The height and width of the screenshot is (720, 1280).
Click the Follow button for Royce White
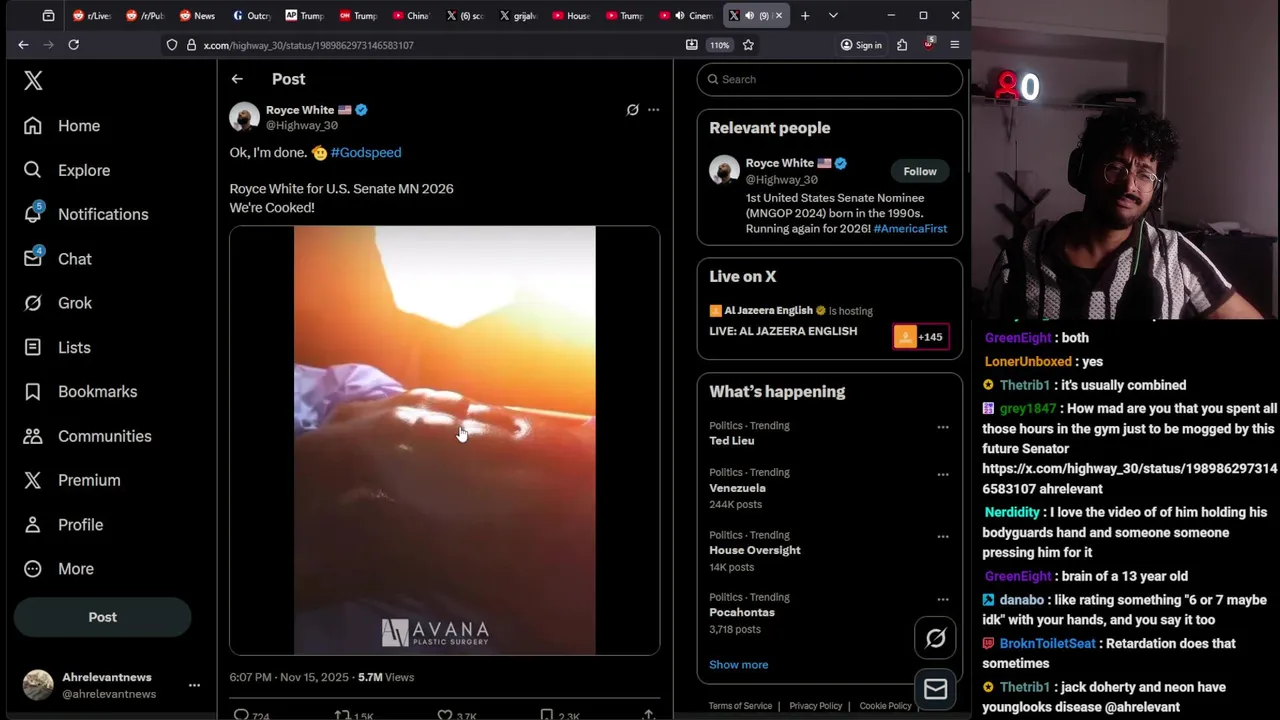(920, 171)
